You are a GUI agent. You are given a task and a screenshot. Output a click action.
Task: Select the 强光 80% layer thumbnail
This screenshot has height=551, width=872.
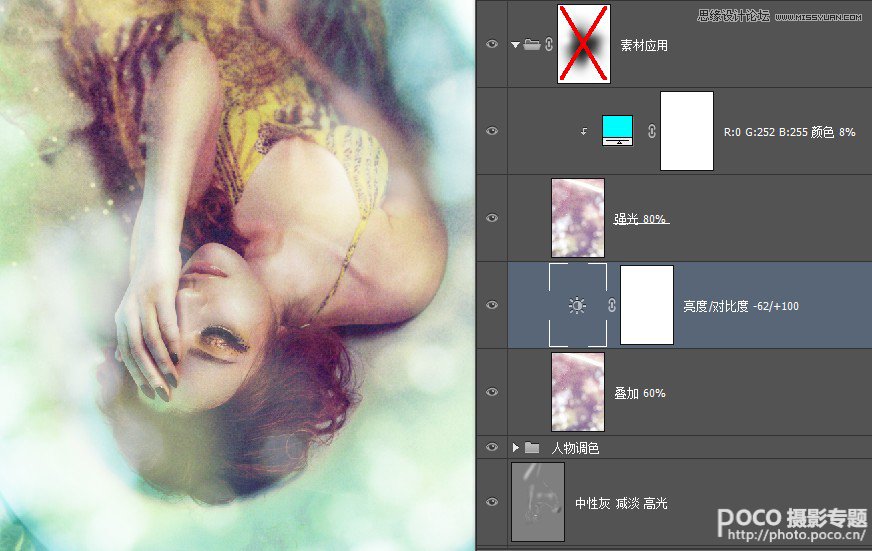pyautogui.click(x=578, y=218)
